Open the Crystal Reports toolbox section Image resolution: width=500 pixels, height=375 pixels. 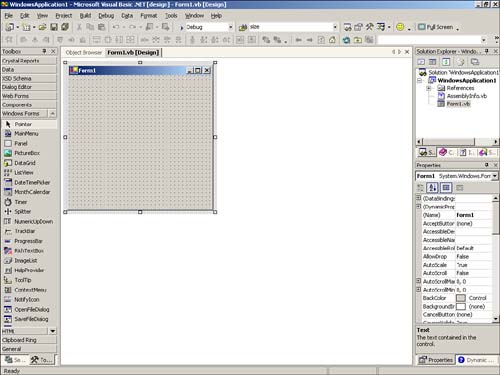tap(29, 61)
